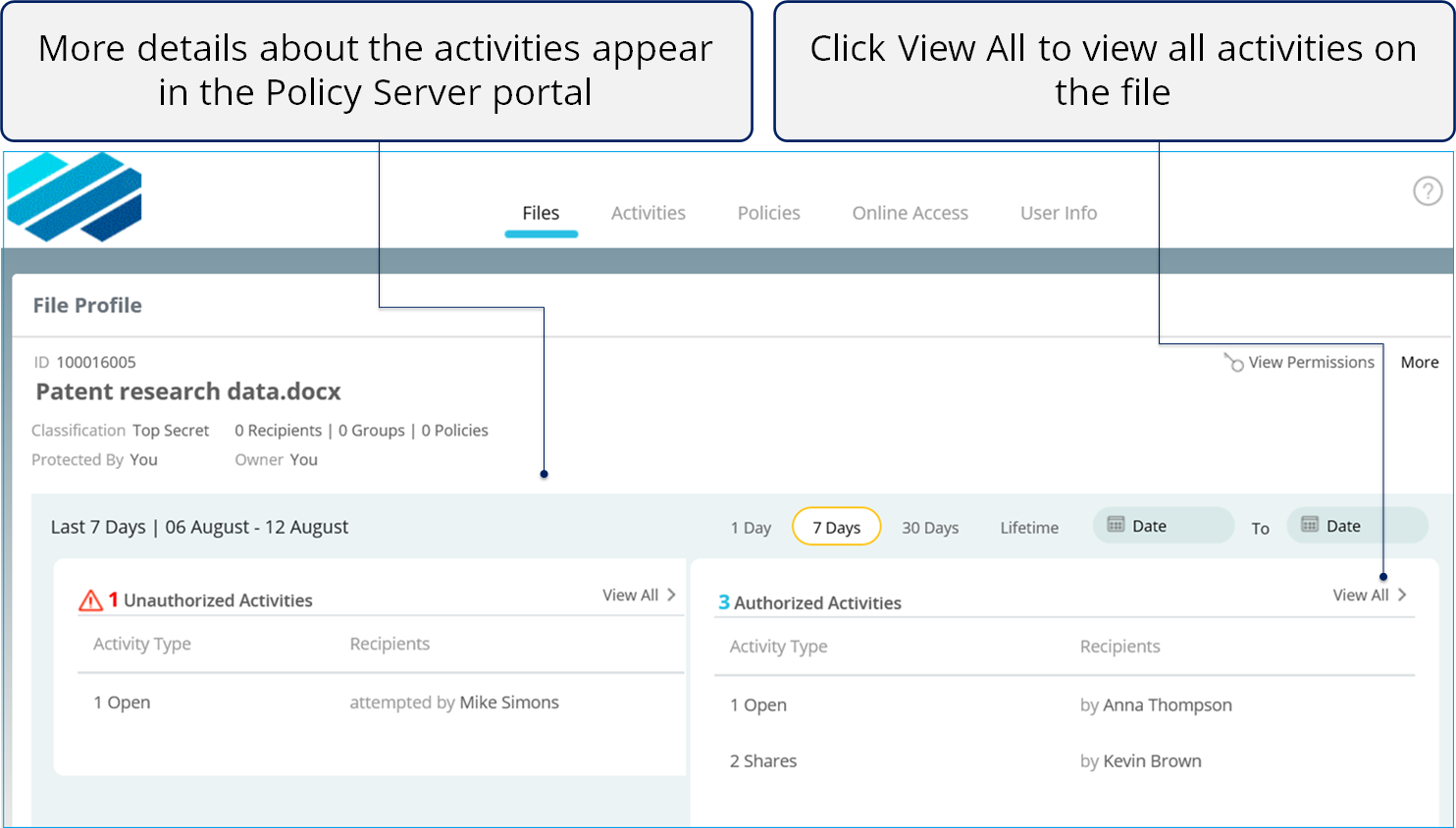Select the 30 Days time range
This screenshot has width=1456, height=828.
click(930, 528)
